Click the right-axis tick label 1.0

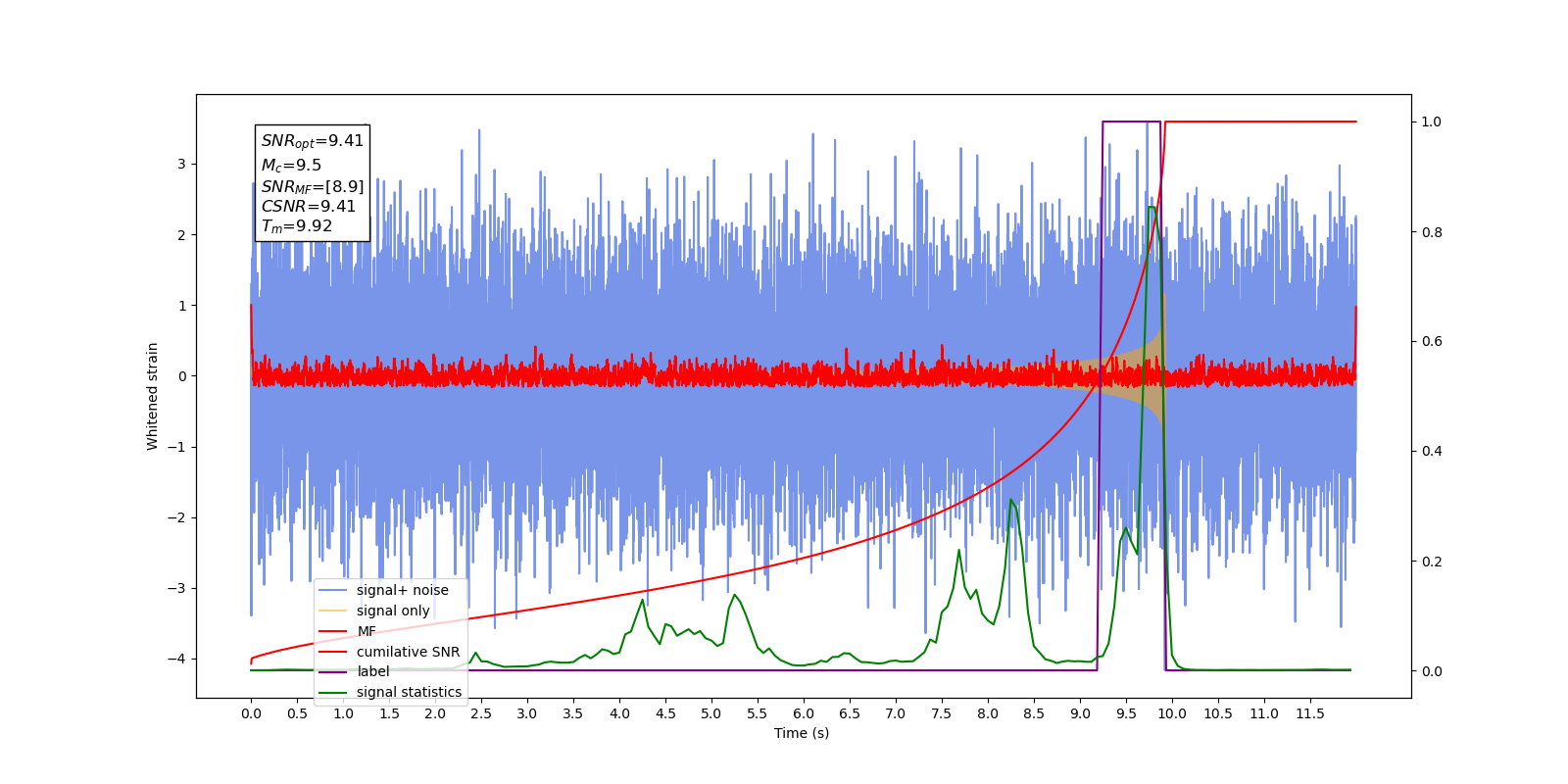tap(1432, 122)
